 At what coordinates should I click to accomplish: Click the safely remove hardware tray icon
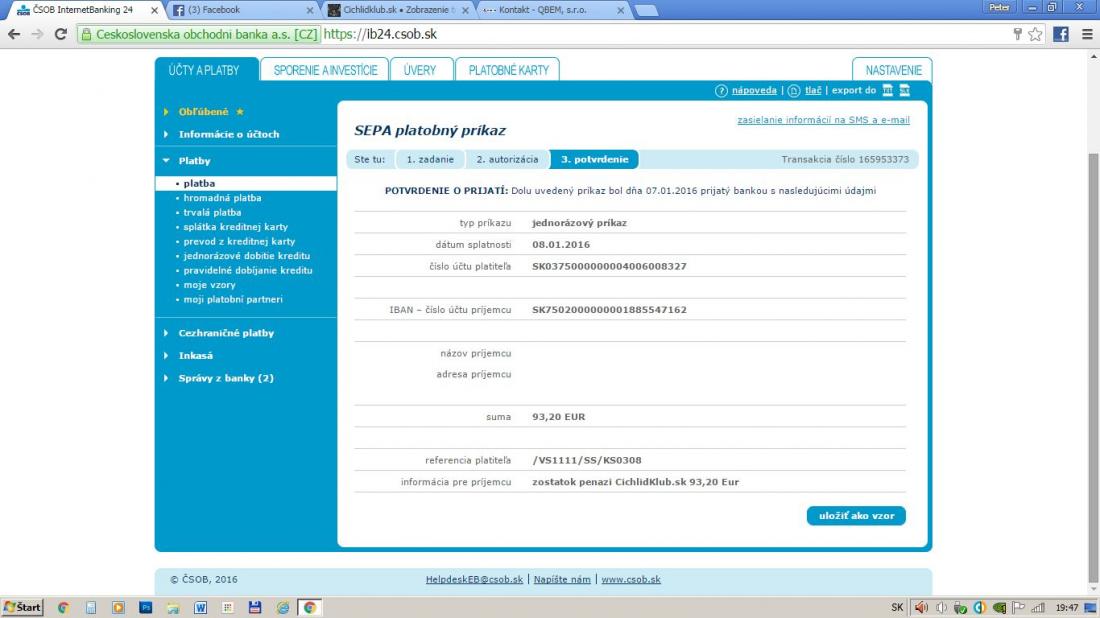pyautogui.click(x=960, y=607)
